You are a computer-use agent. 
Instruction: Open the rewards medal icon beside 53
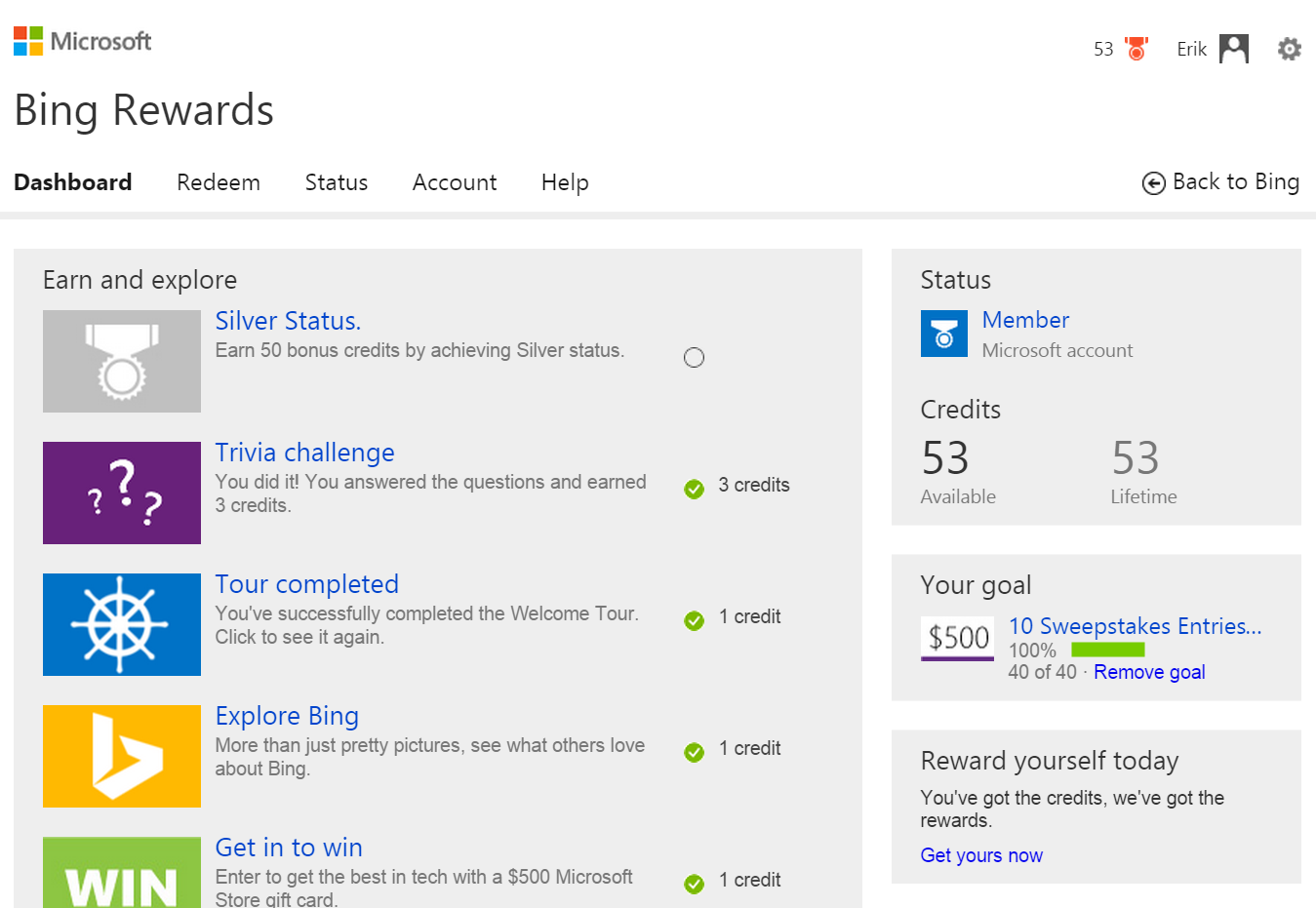(1137, 49)
